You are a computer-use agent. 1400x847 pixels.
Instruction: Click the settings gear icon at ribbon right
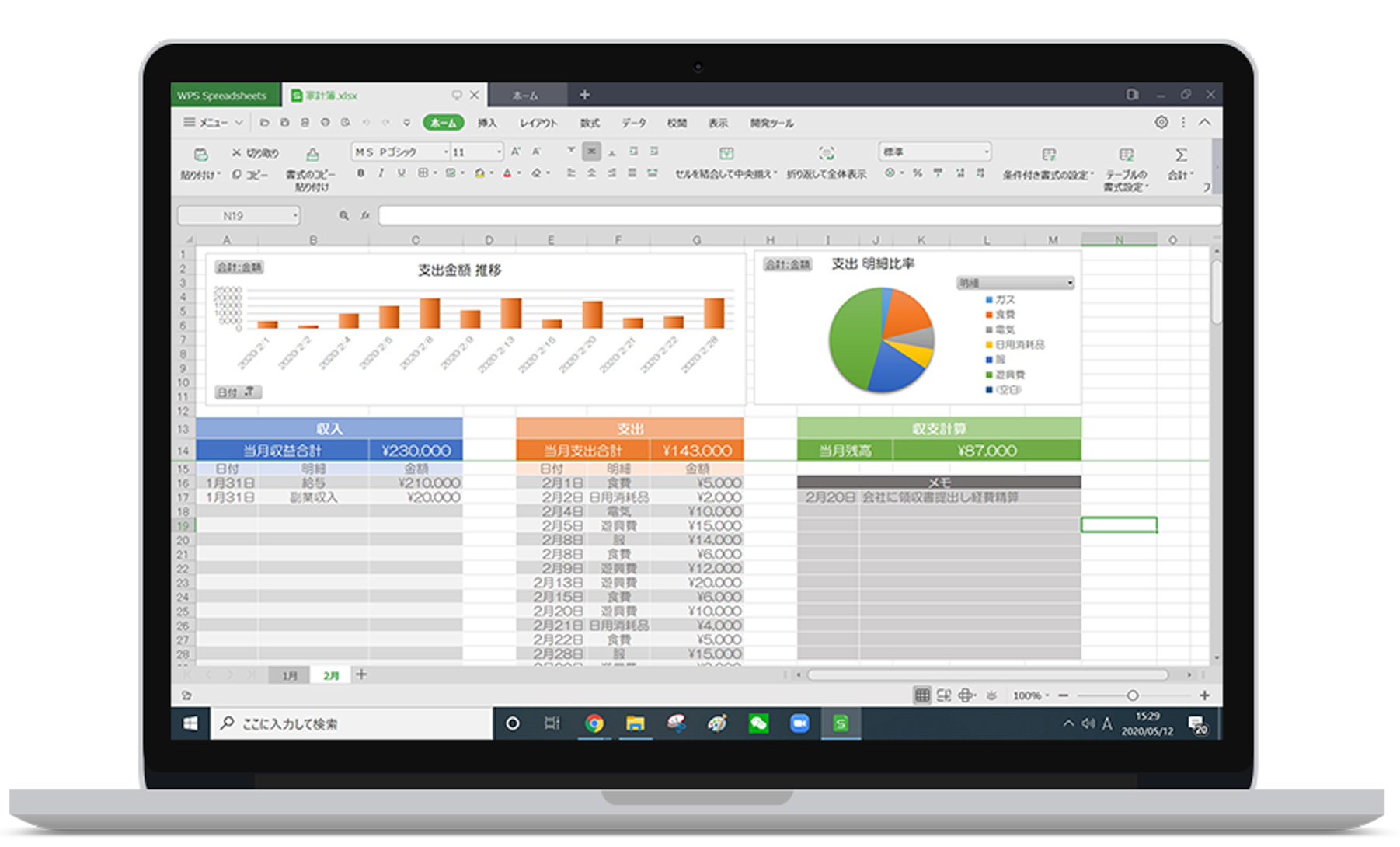click(x=1161, y=122)
